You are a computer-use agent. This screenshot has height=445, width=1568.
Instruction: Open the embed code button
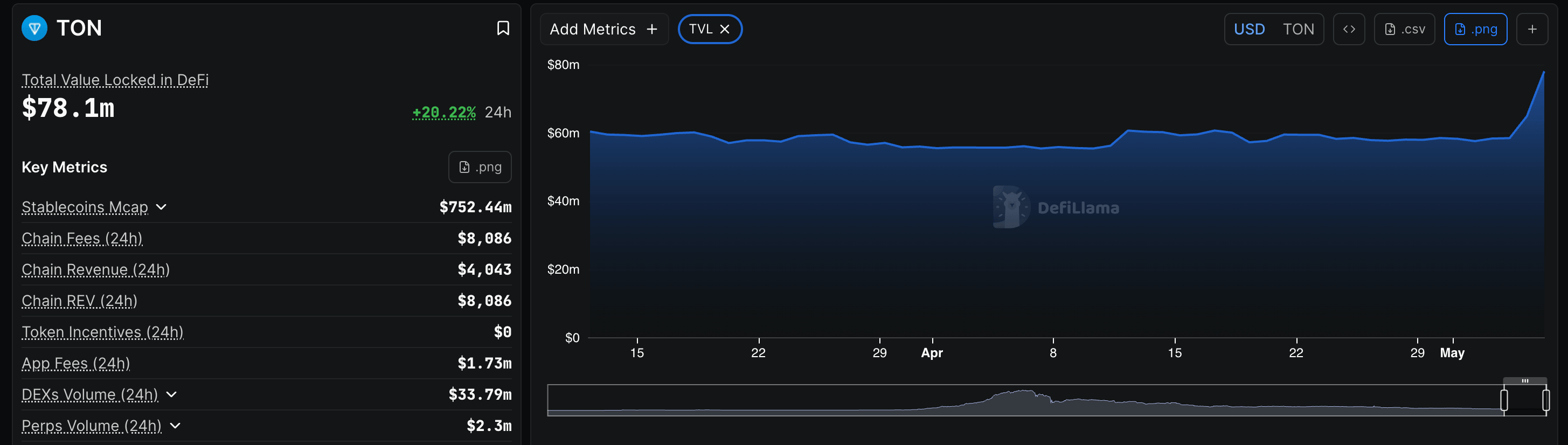[1349, 29]
